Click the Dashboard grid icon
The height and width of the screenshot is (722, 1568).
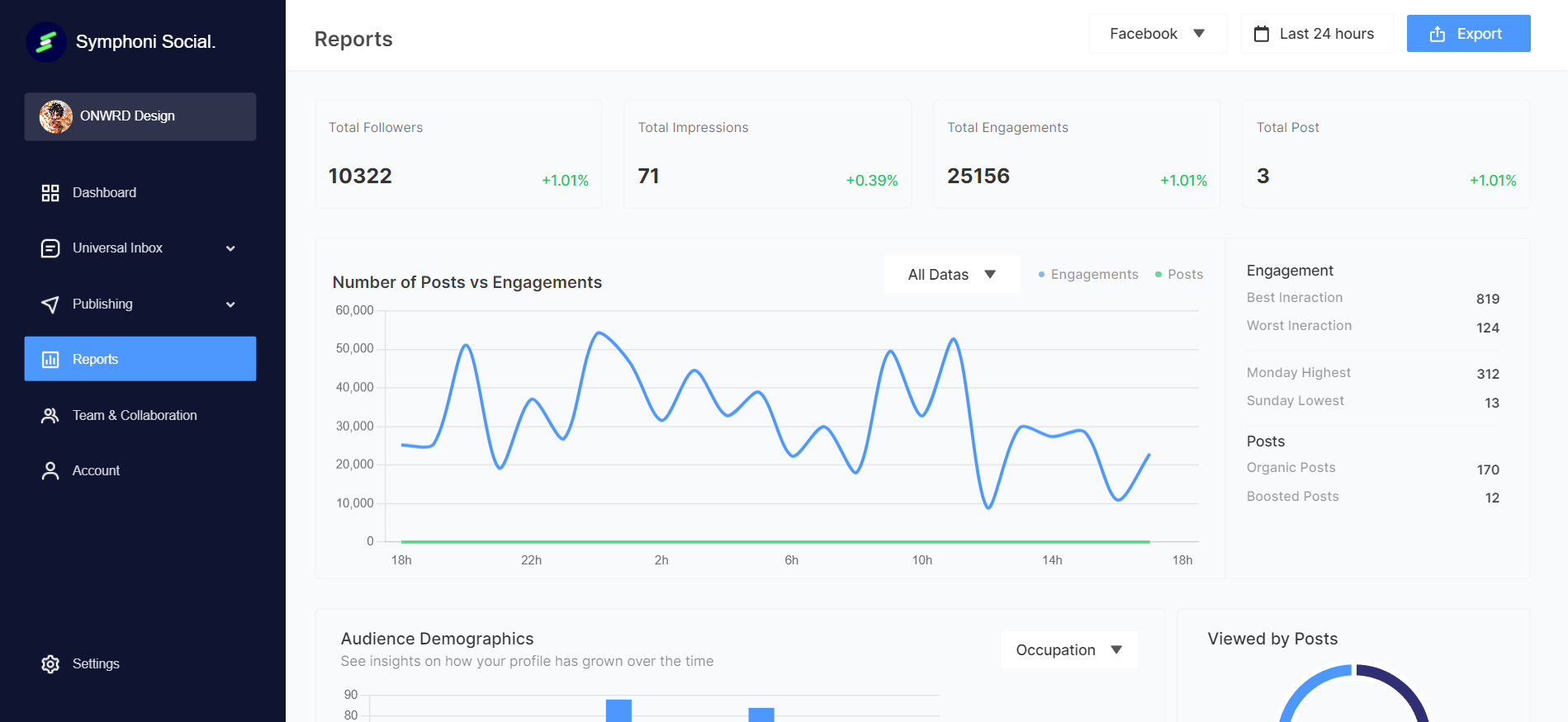pyautogui.click(x=50, y=193)
